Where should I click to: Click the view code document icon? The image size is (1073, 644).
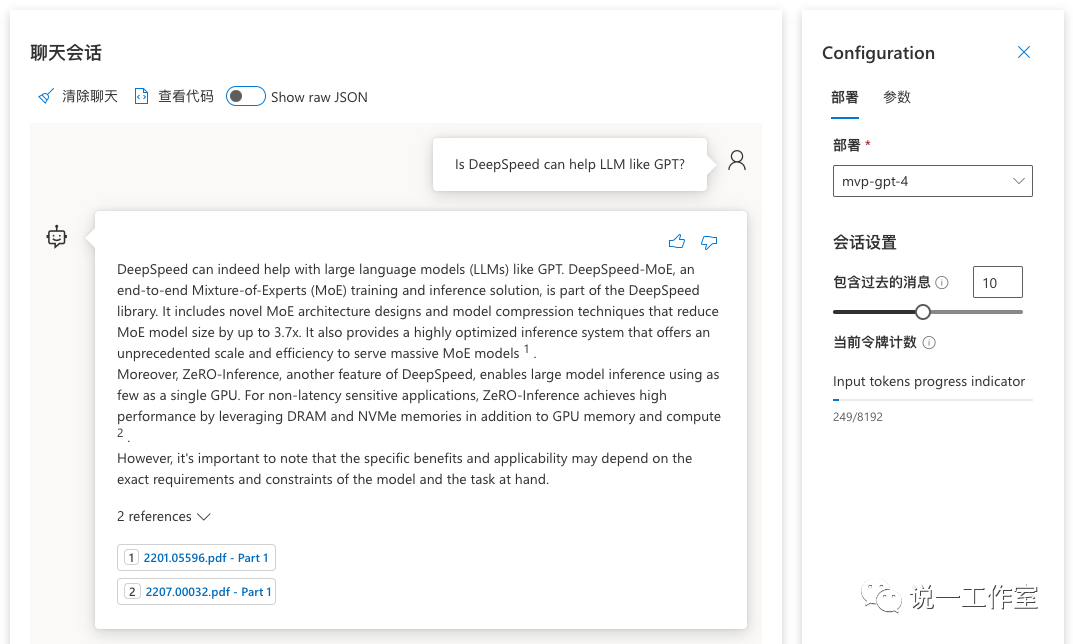(141, 97)
